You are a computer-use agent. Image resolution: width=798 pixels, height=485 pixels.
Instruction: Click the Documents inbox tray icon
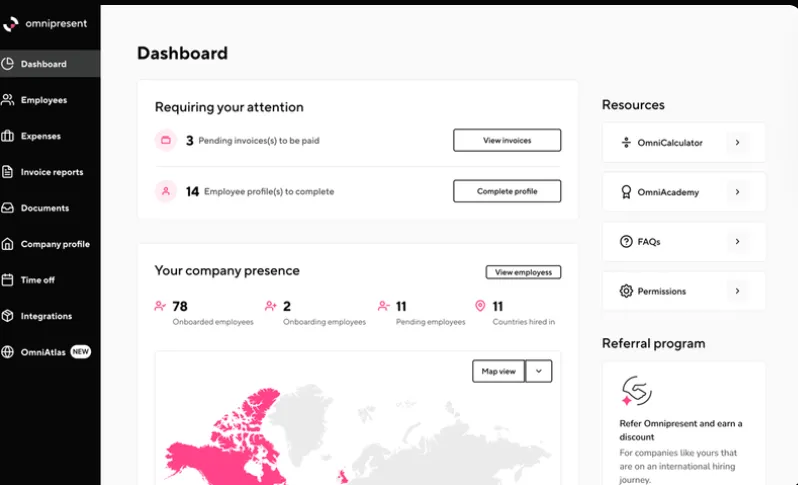[7, 208]
